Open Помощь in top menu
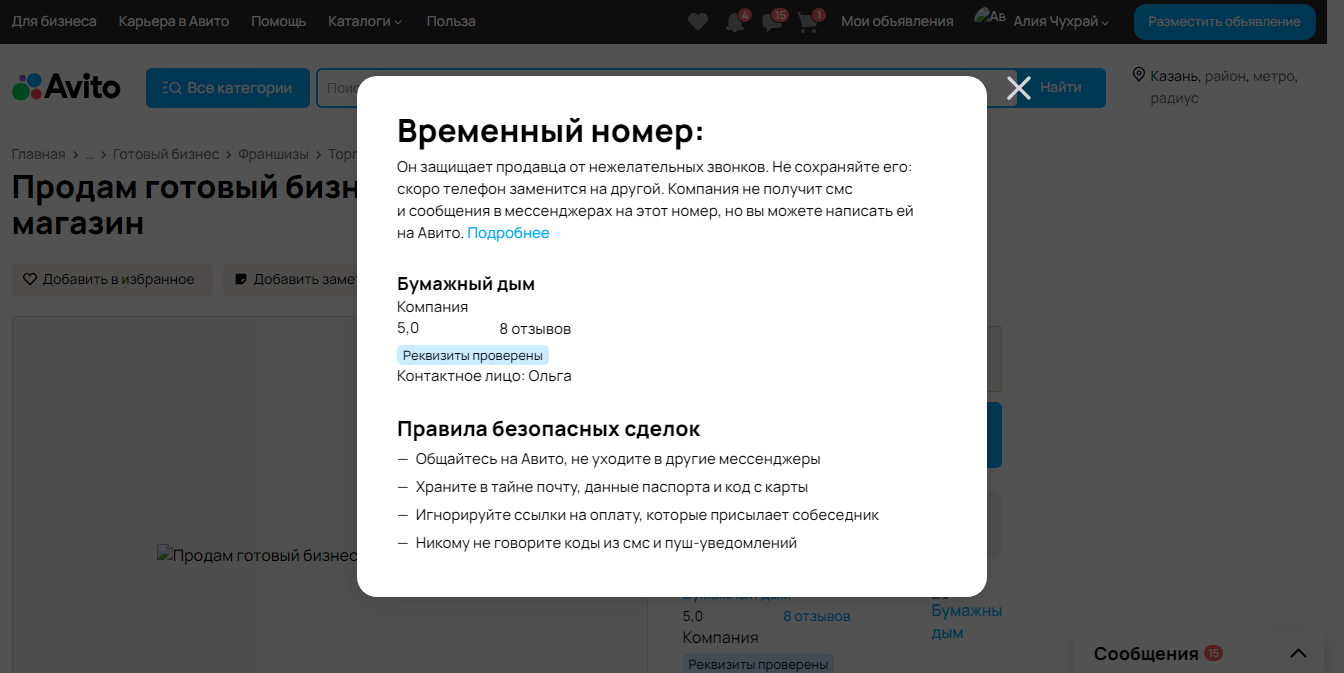Image resolution: width=1344 pixels, height=673 pixels. pos(279,21)
